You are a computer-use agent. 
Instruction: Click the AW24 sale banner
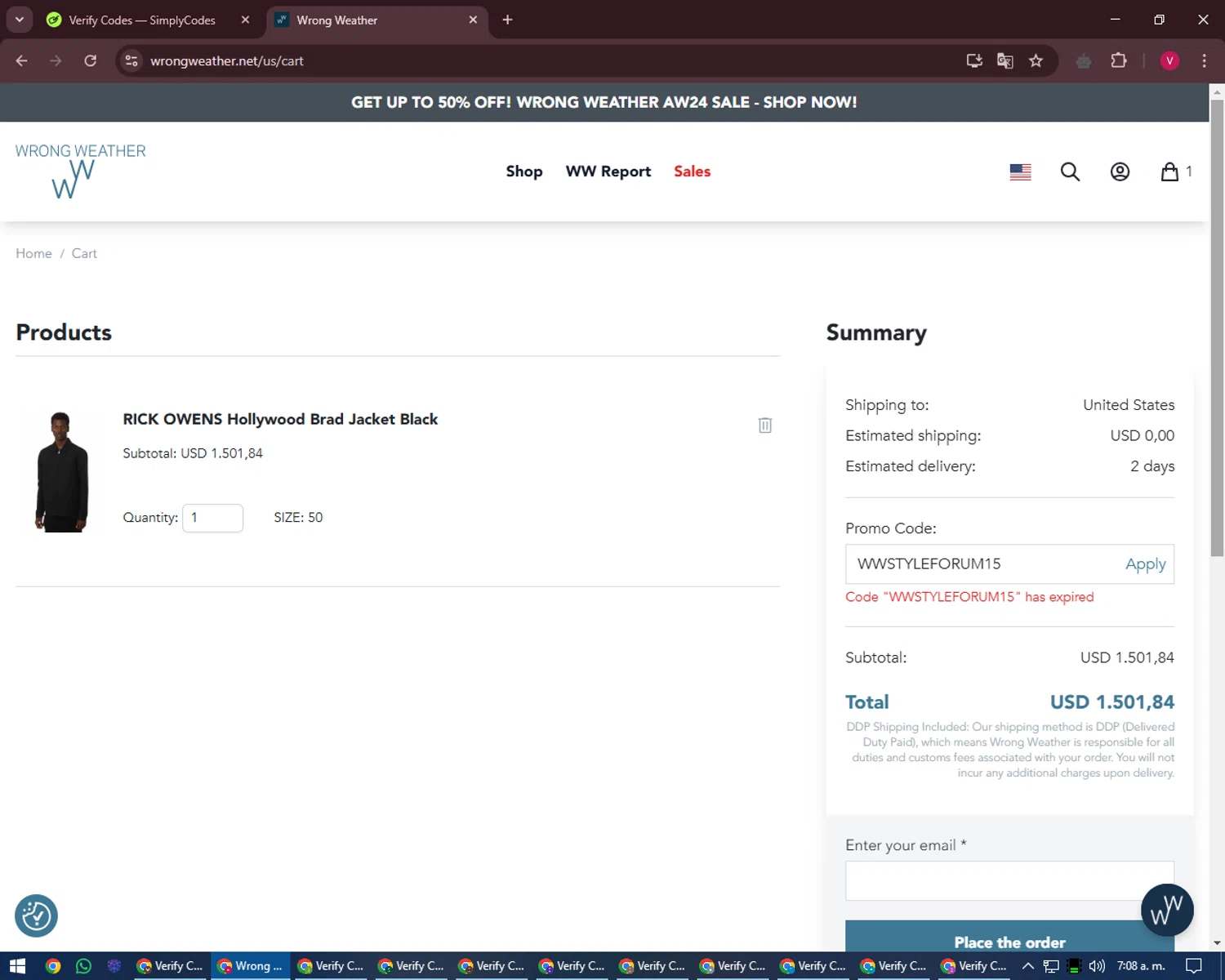tap(604, 102)
